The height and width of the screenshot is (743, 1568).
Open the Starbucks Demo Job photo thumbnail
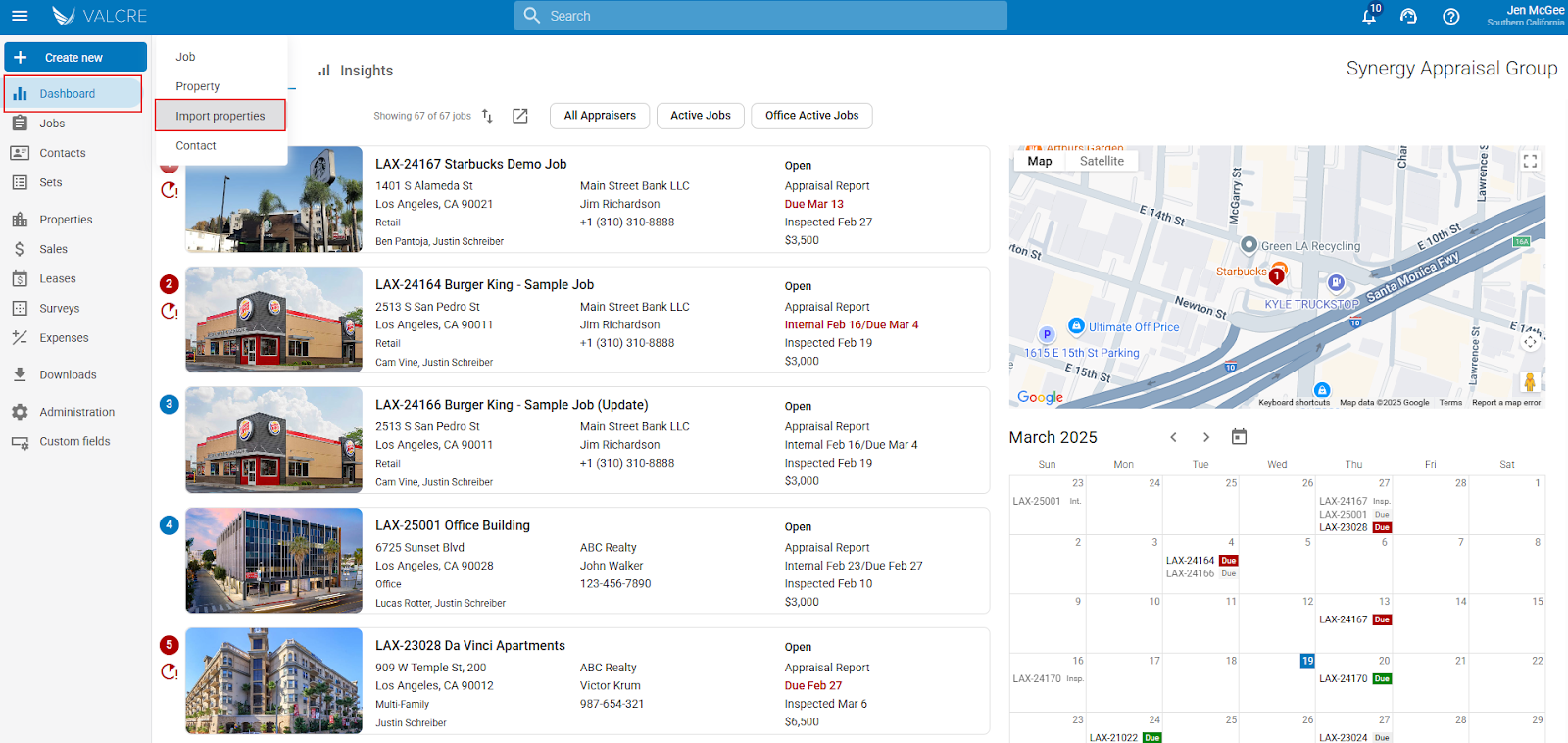point(274,199)
